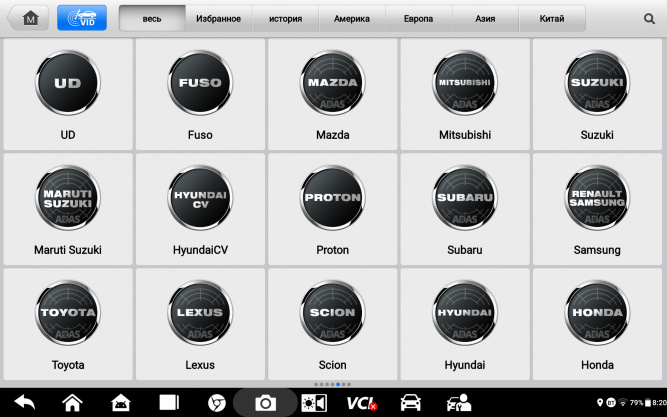Open the Избранное tab
667x417 pixels.
pos(218,18)
